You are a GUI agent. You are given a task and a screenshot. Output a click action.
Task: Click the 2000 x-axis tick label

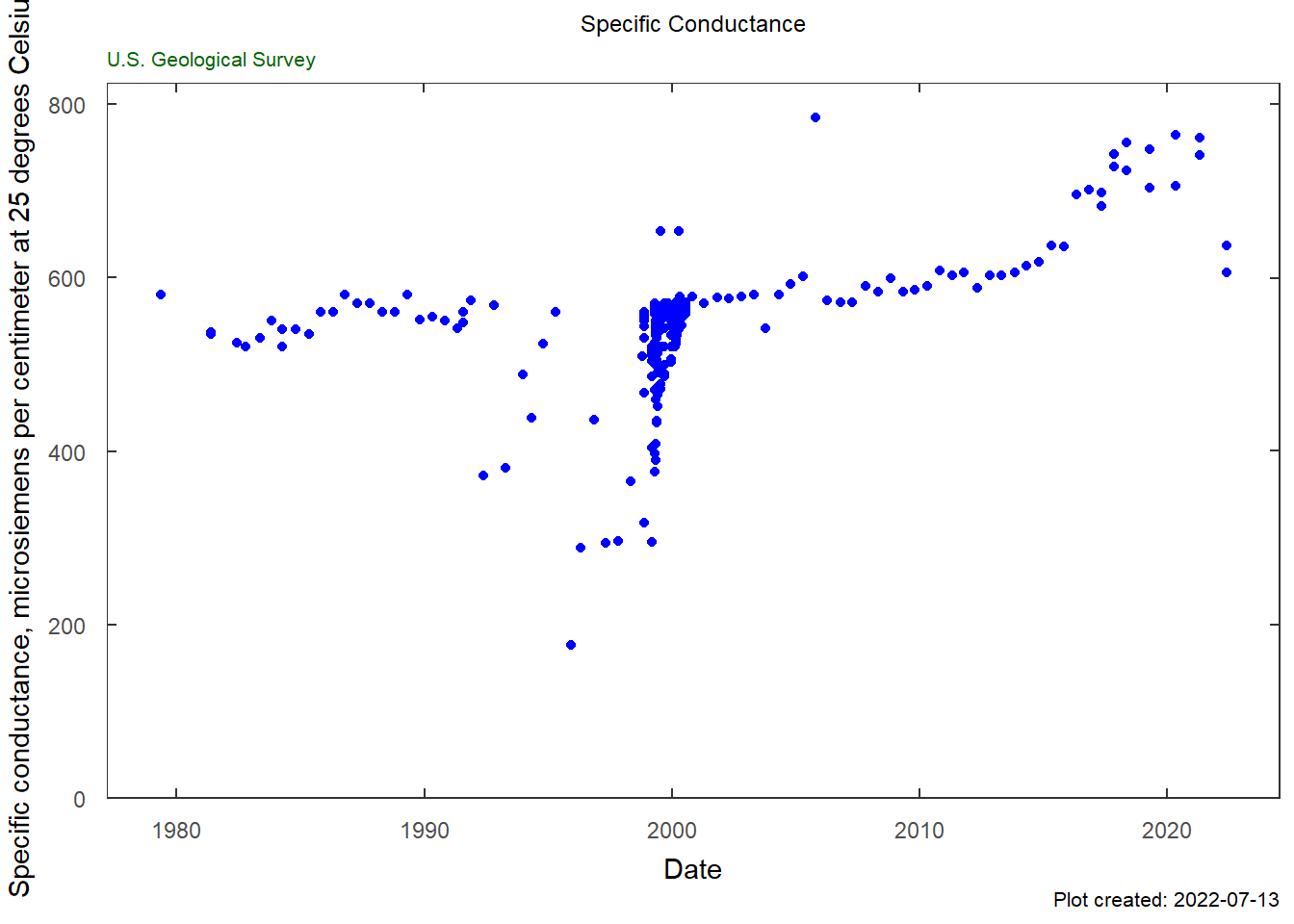point(672,831)
